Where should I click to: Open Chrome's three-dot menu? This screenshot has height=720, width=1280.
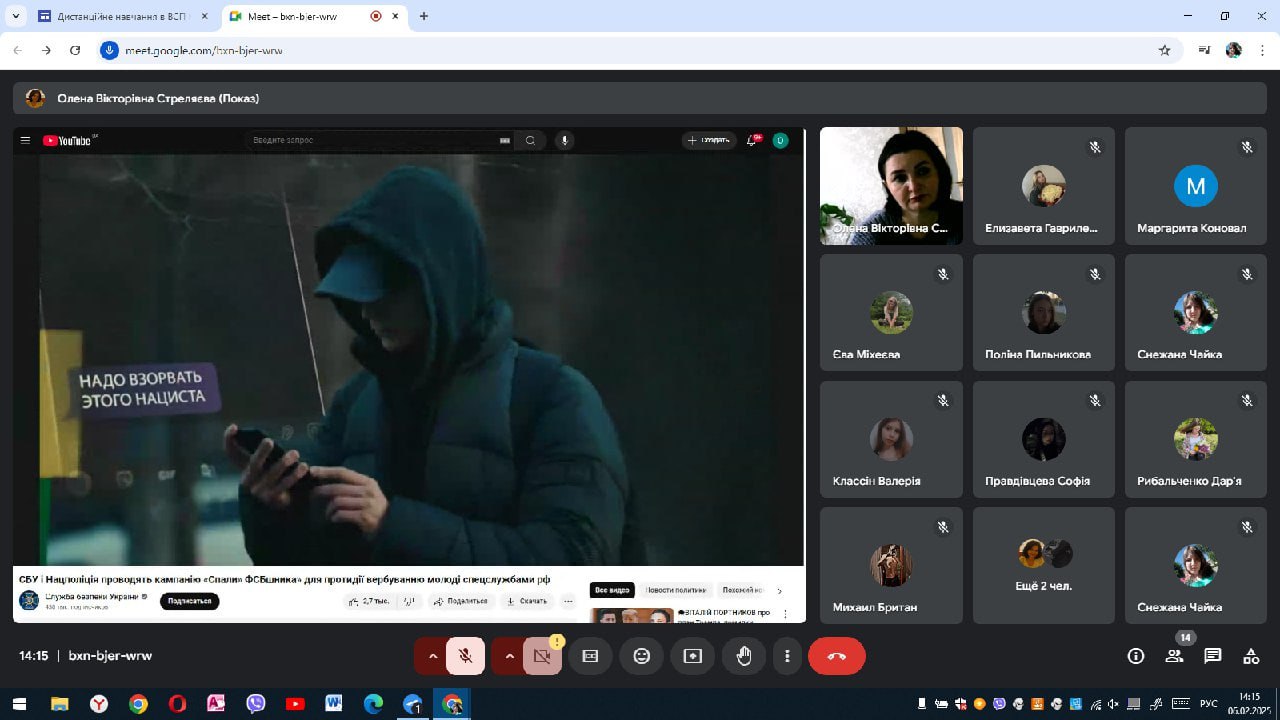pyautogui.click(x=1262, y=50)
